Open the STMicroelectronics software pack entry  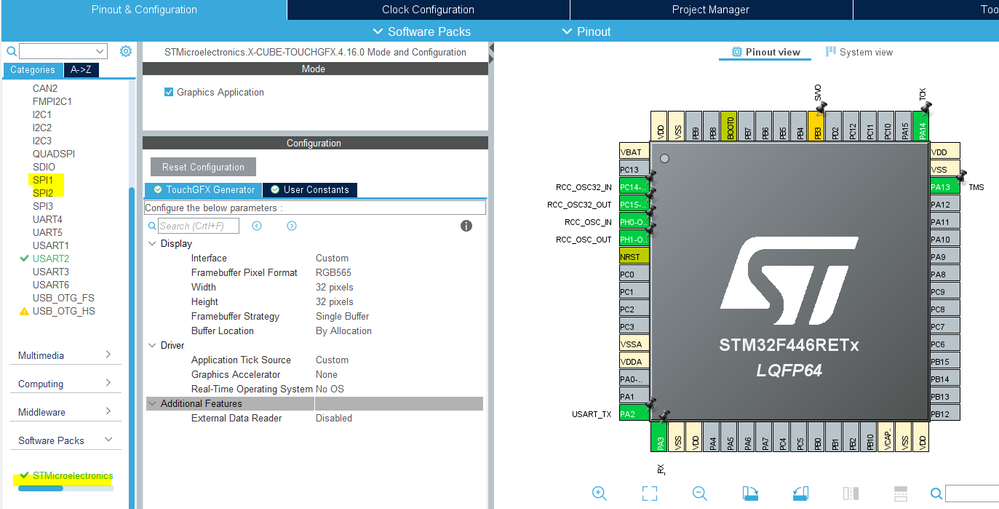[x=73, y=476]
